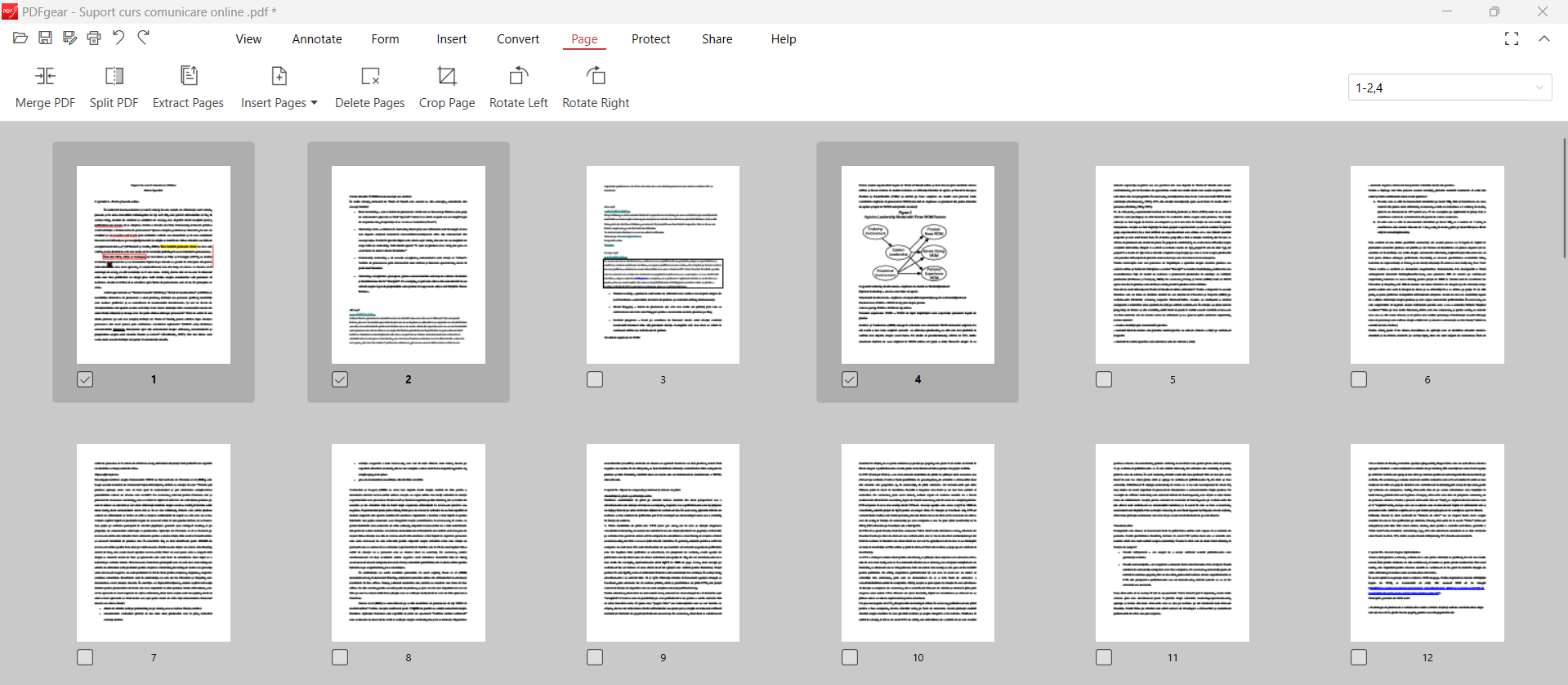The height and width of the screenshot is (685, 1568).
Task: Uncheck page 4 checkbox
Action: click(x=850, y=379)
